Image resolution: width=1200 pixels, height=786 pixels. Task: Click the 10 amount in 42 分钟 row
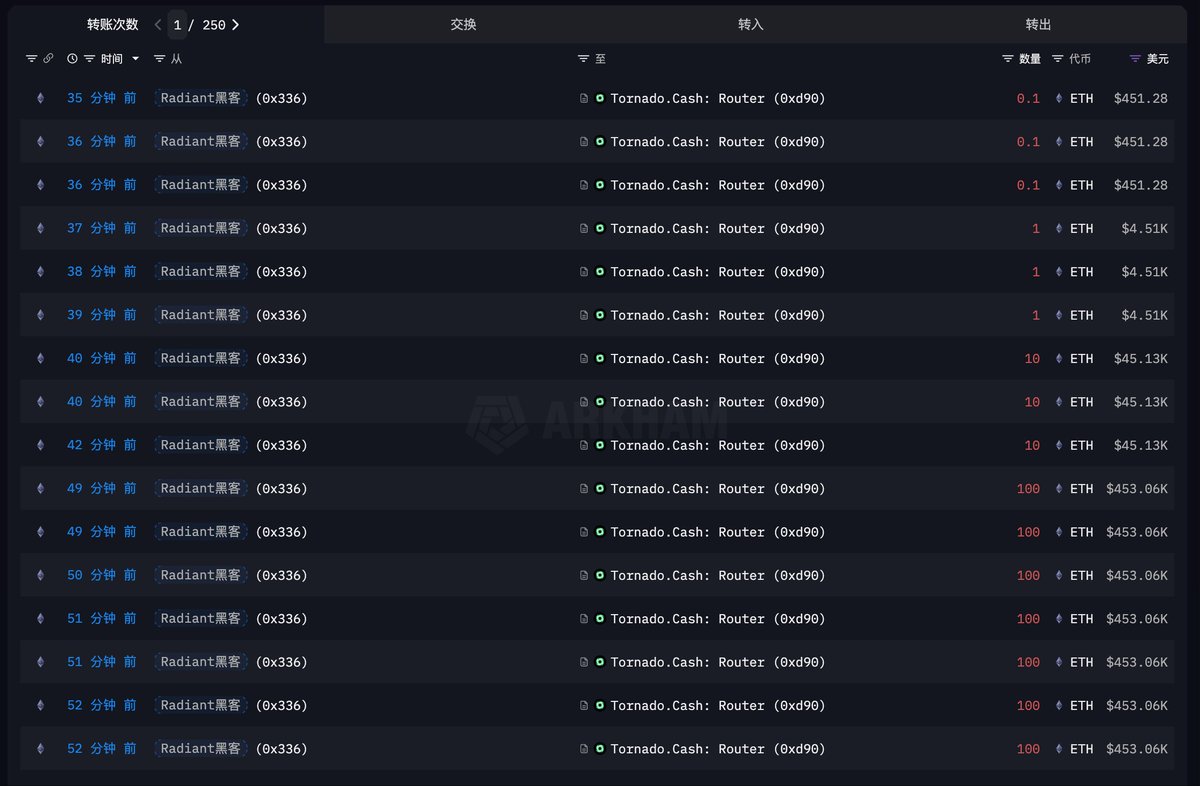(1032, 445)
